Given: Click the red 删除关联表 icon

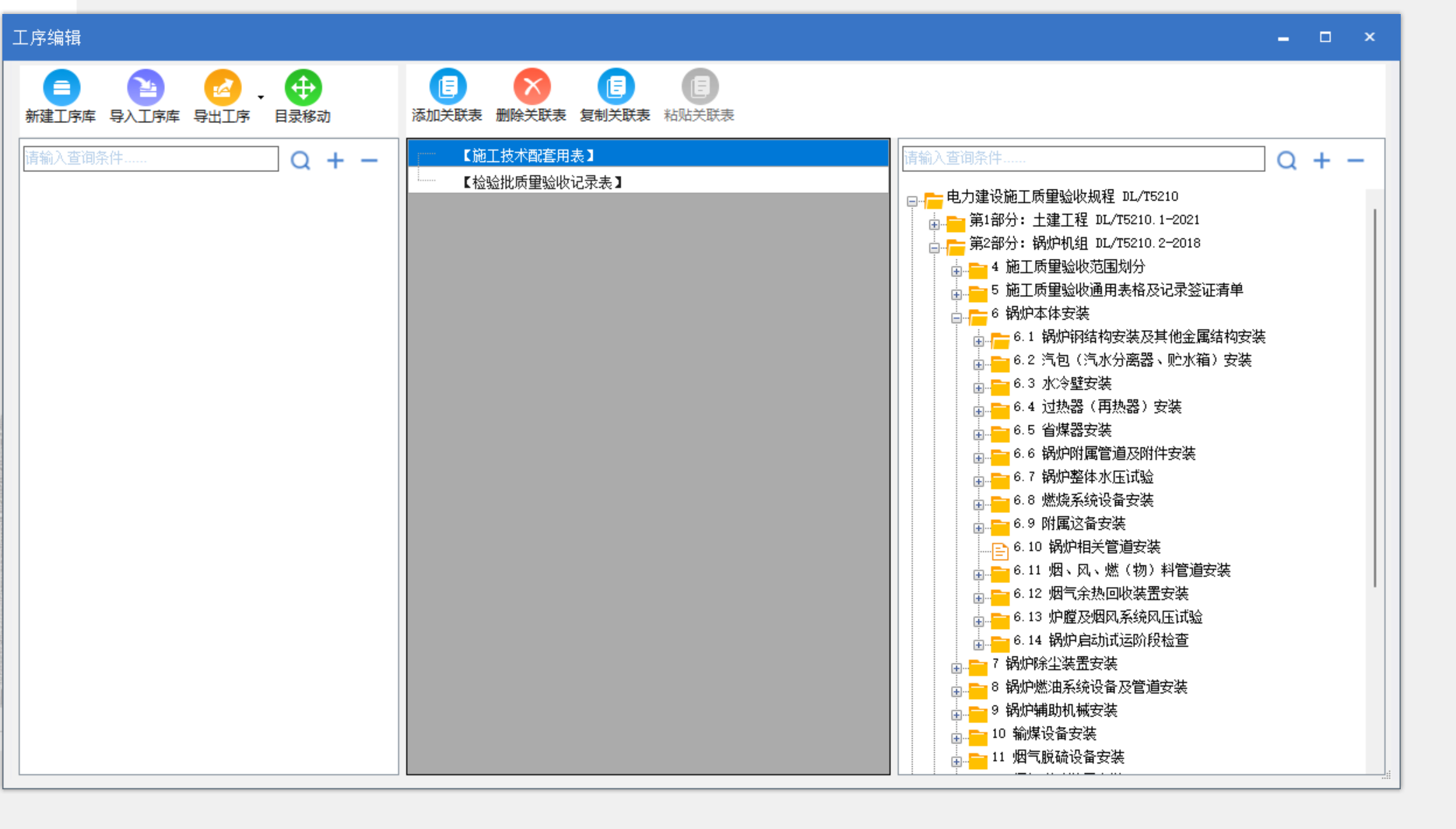Looking at the screenshot, I should click(532, 86).
